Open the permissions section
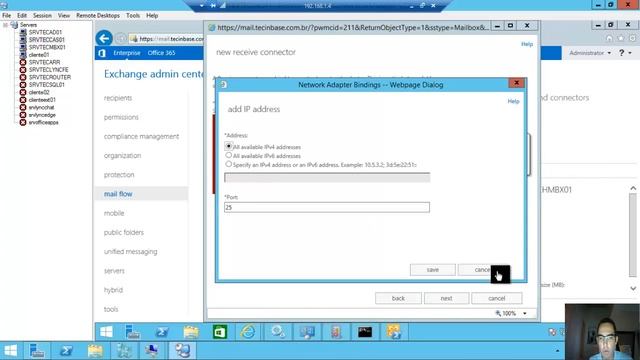This screenshot has height=360, width=640. coord(121,117)
